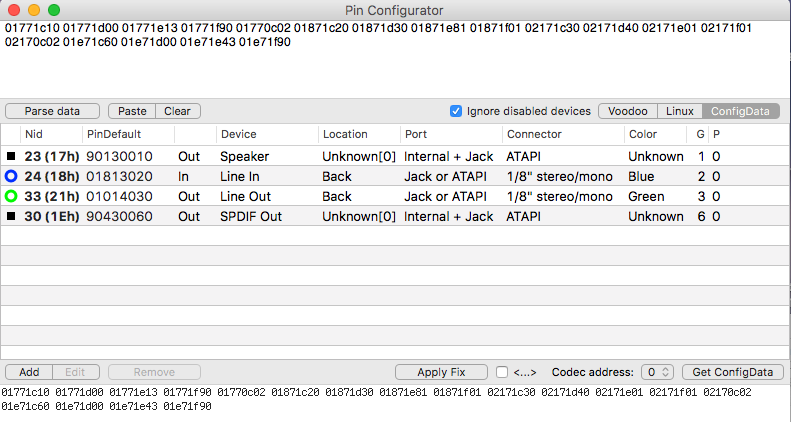Image resolution: width=791 pixels, height=422 pixels.
Task: Click the Get ConfigData button
Action: (x=732, y=372)
